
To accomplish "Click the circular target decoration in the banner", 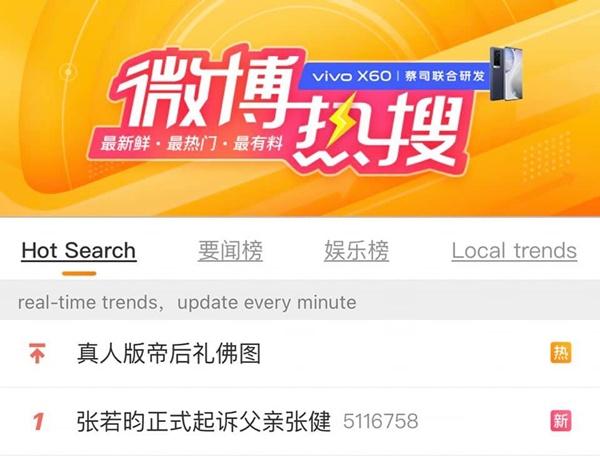I will coord(68,72).
